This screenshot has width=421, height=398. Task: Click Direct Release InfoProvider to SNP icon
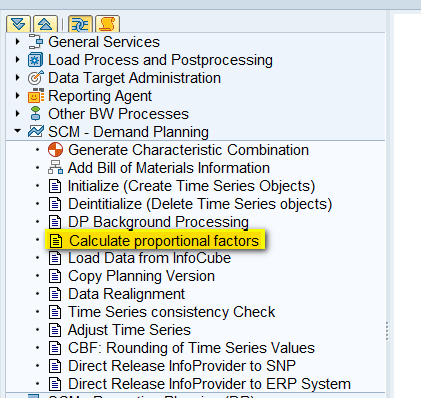(x=55, y=366)
